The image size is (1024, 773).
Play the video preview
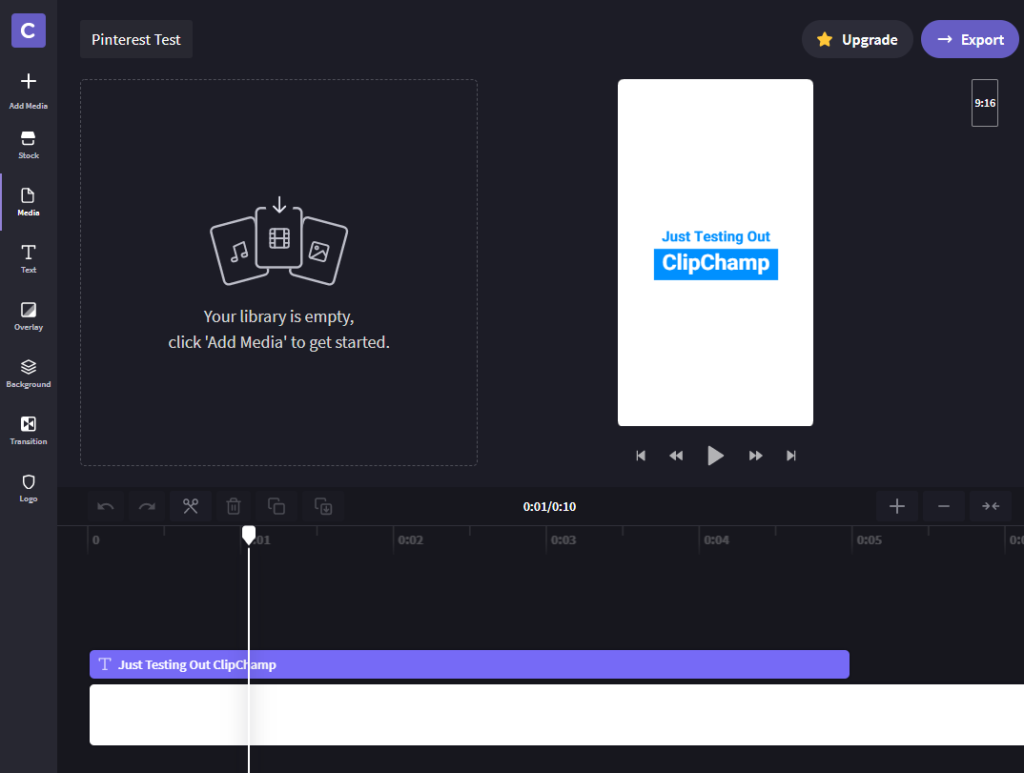point(715,456)
